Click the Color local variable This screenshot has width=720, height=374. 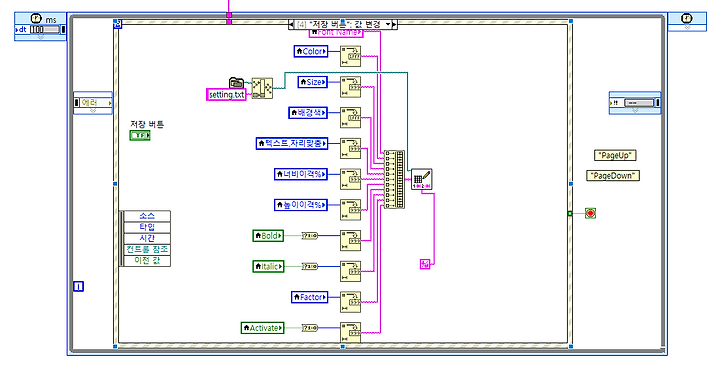click(x=311, y=51)
